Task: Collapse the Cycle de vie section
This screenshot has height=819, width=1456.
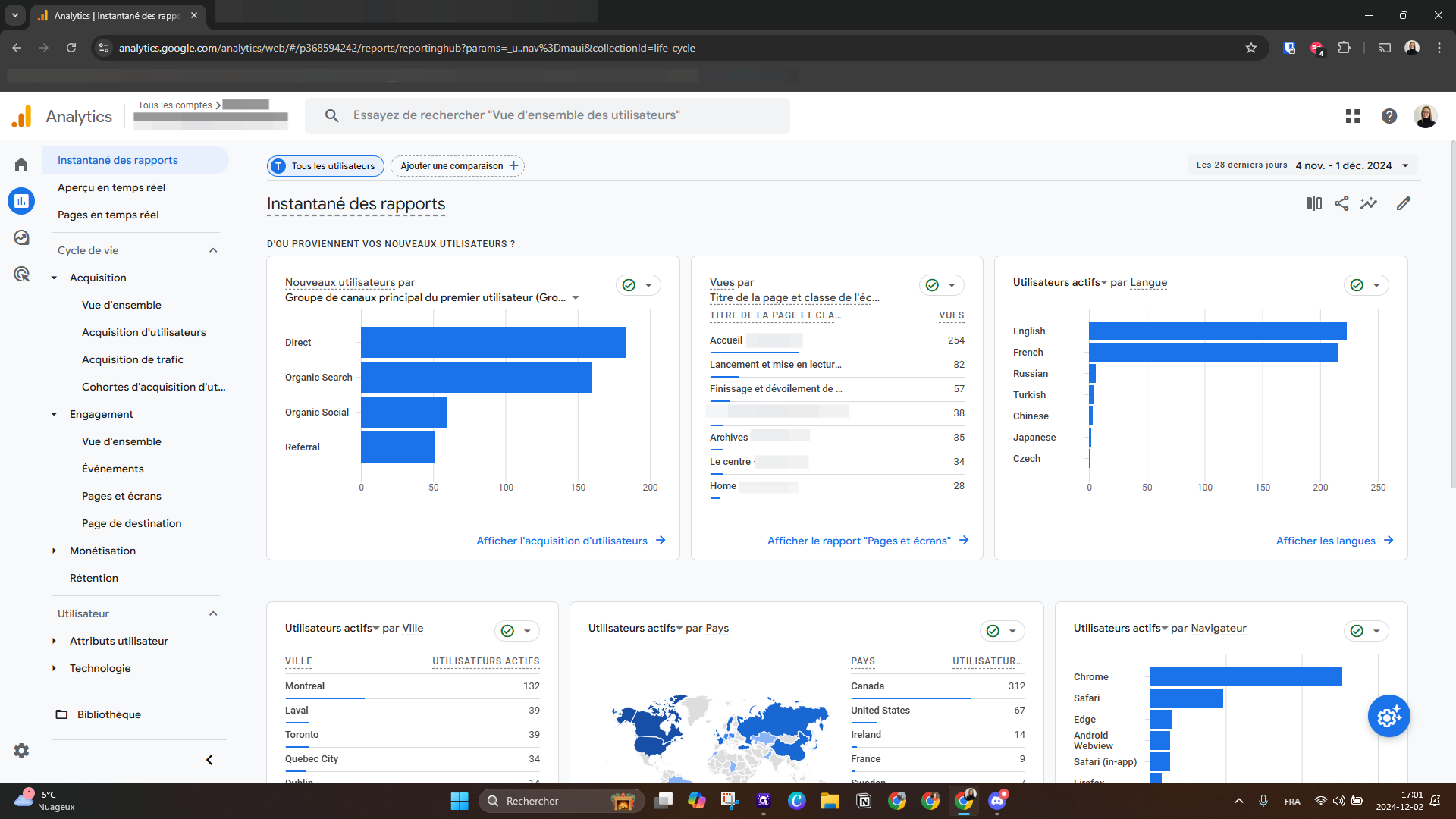Action: 213,250
